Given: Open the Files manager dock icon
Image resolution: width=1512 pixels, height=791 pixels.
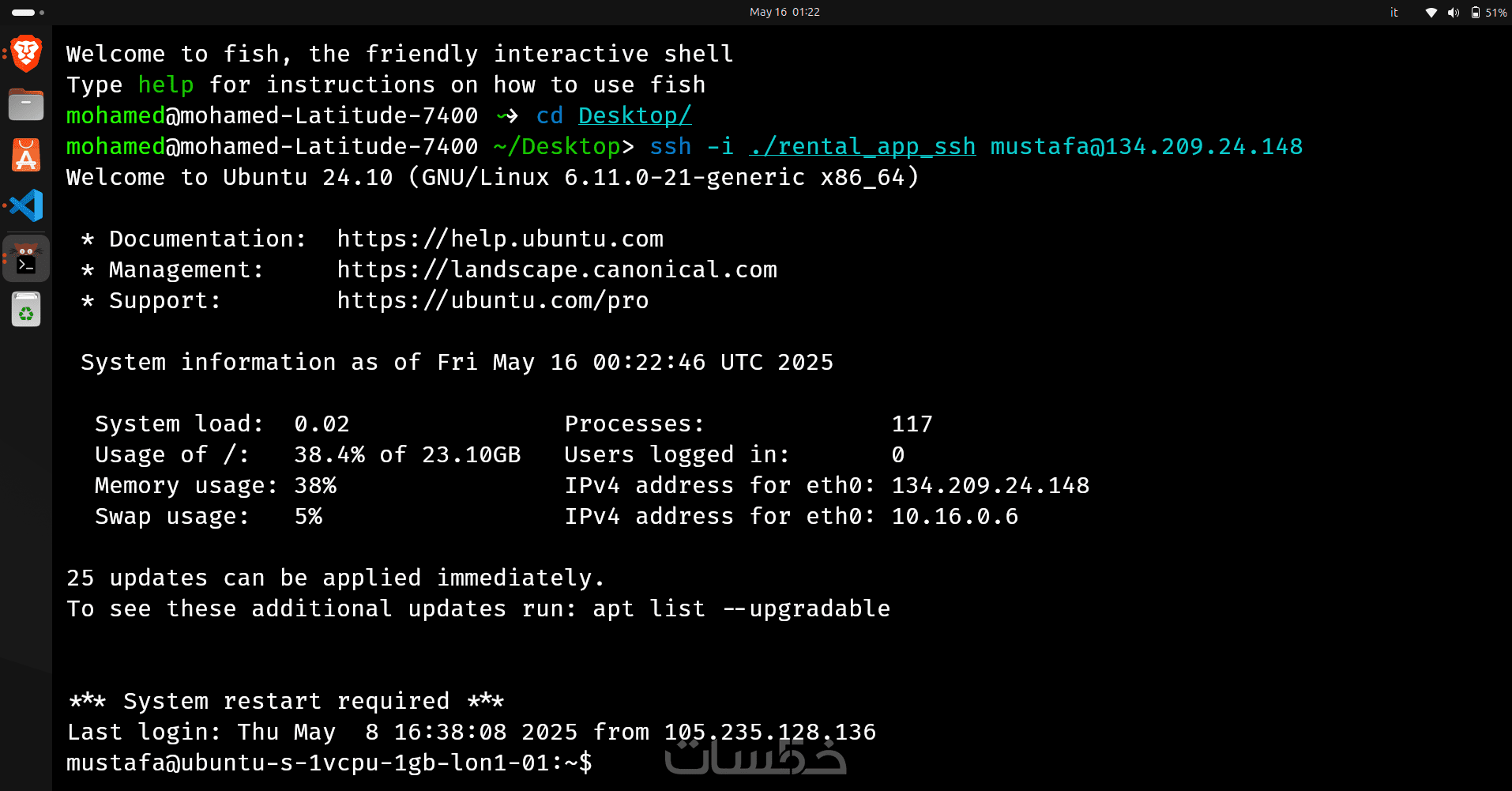Looking at the screenshot, I should pos(26,104).
